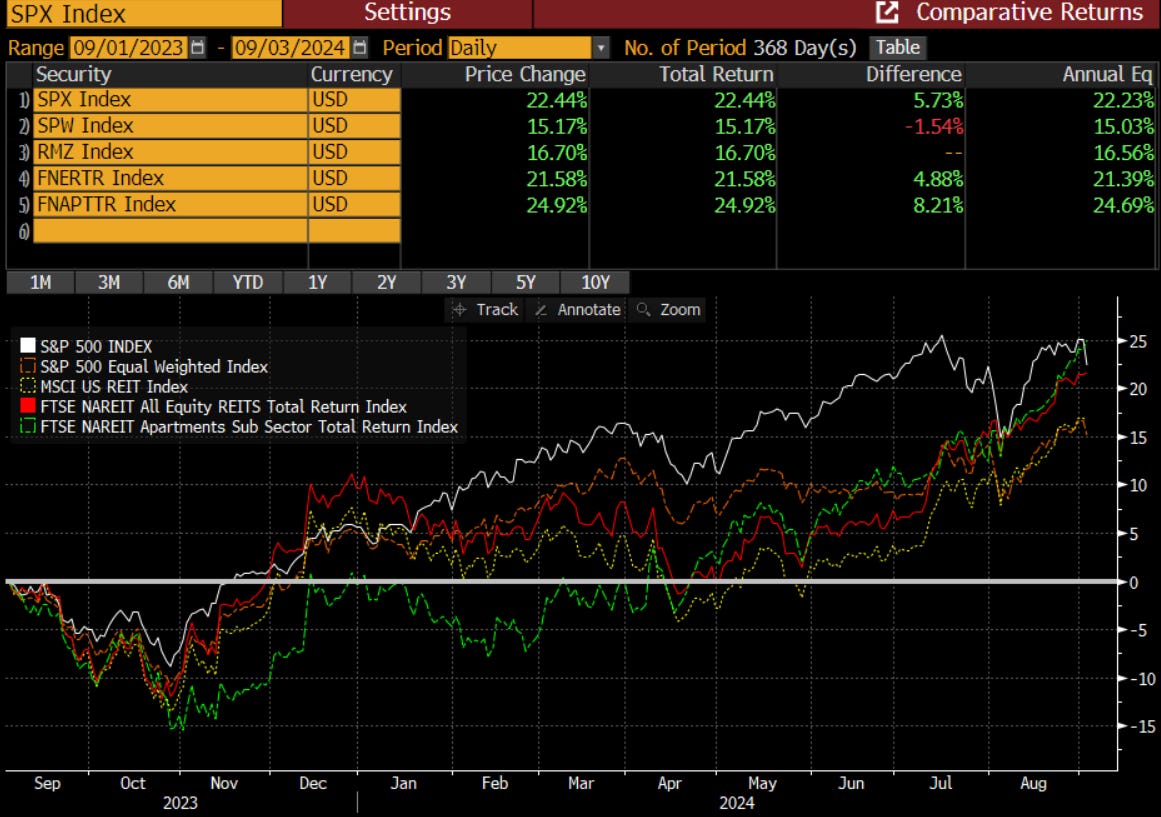Image resolution: width=1161 pixels, height=817 pixels.
Task: Click the USD currency for SPX Index
Action: point(354,100)
